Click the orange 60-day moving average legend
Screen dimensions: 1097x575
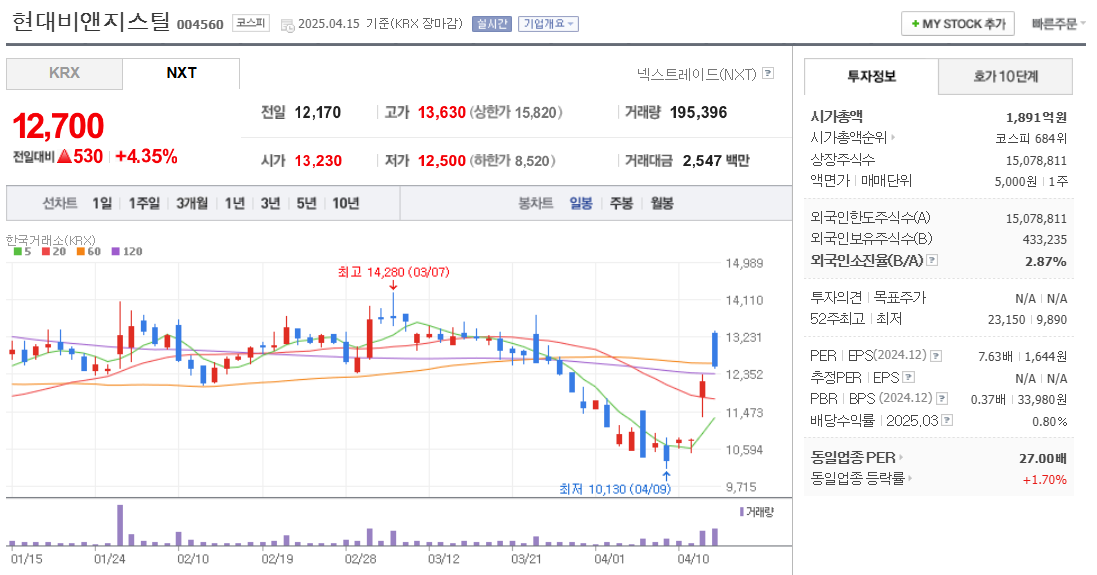point(89,252)
